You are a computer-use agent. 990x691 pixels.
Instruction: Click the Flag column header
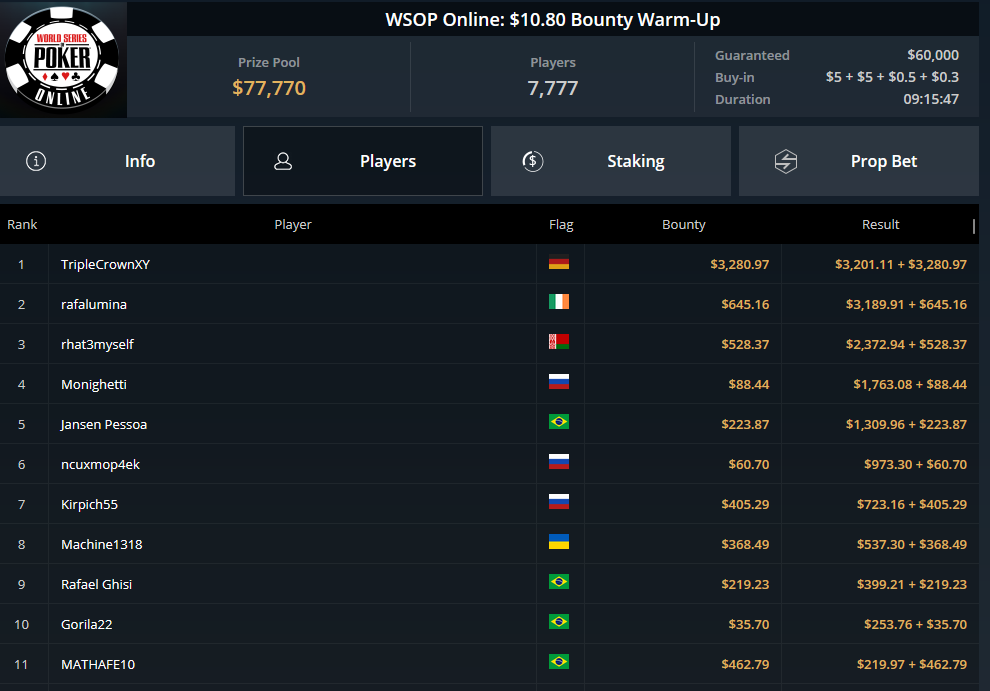pos(561,225)
